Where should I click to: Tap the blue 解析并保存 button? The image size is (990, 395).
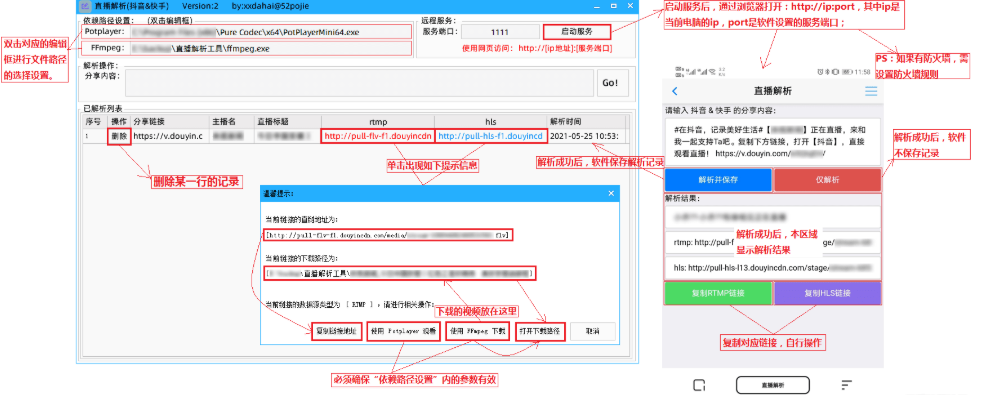pyautogui.click(x=718, y=179)
